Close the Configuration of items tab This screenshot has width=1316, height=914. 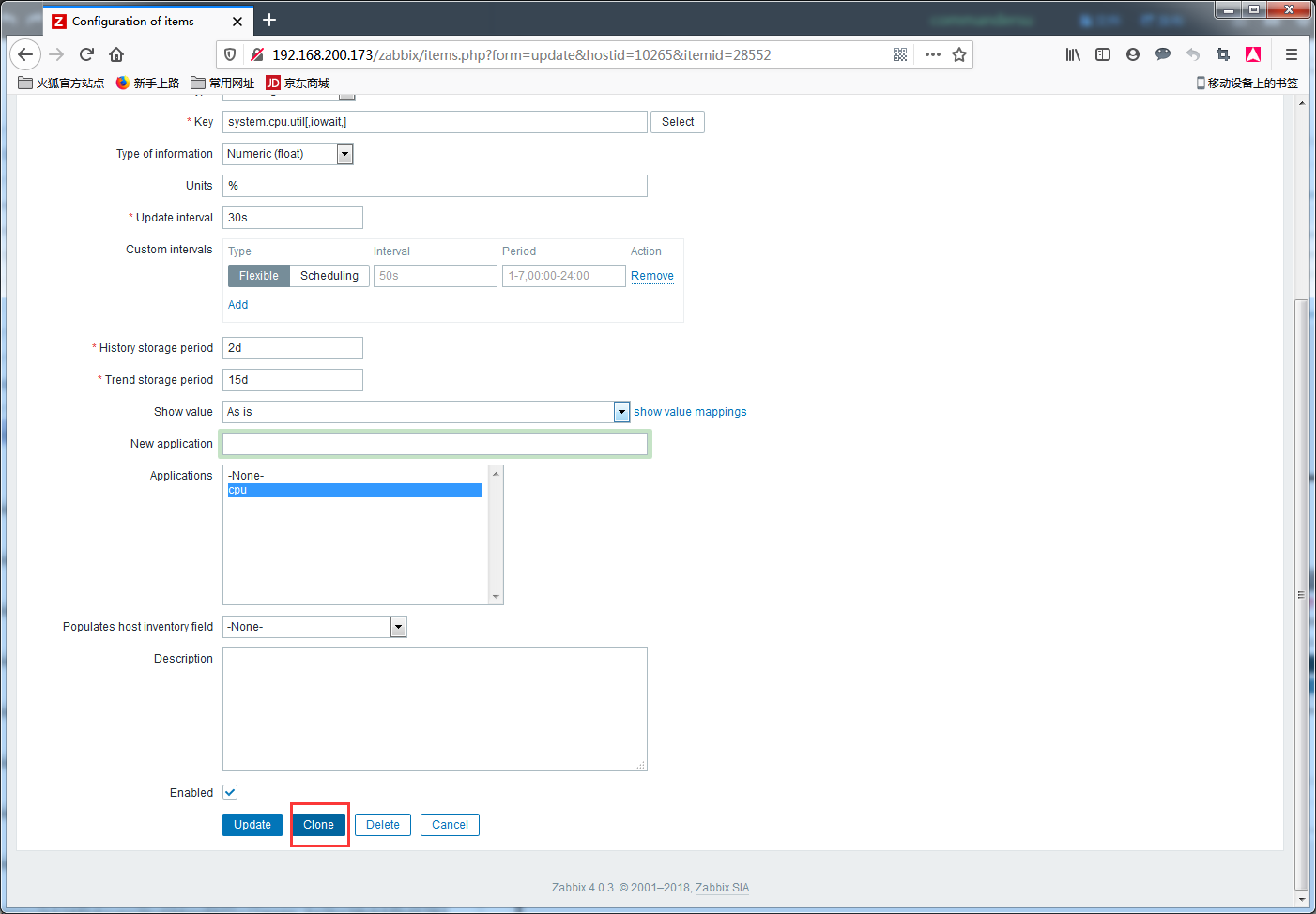coord(237,21)
